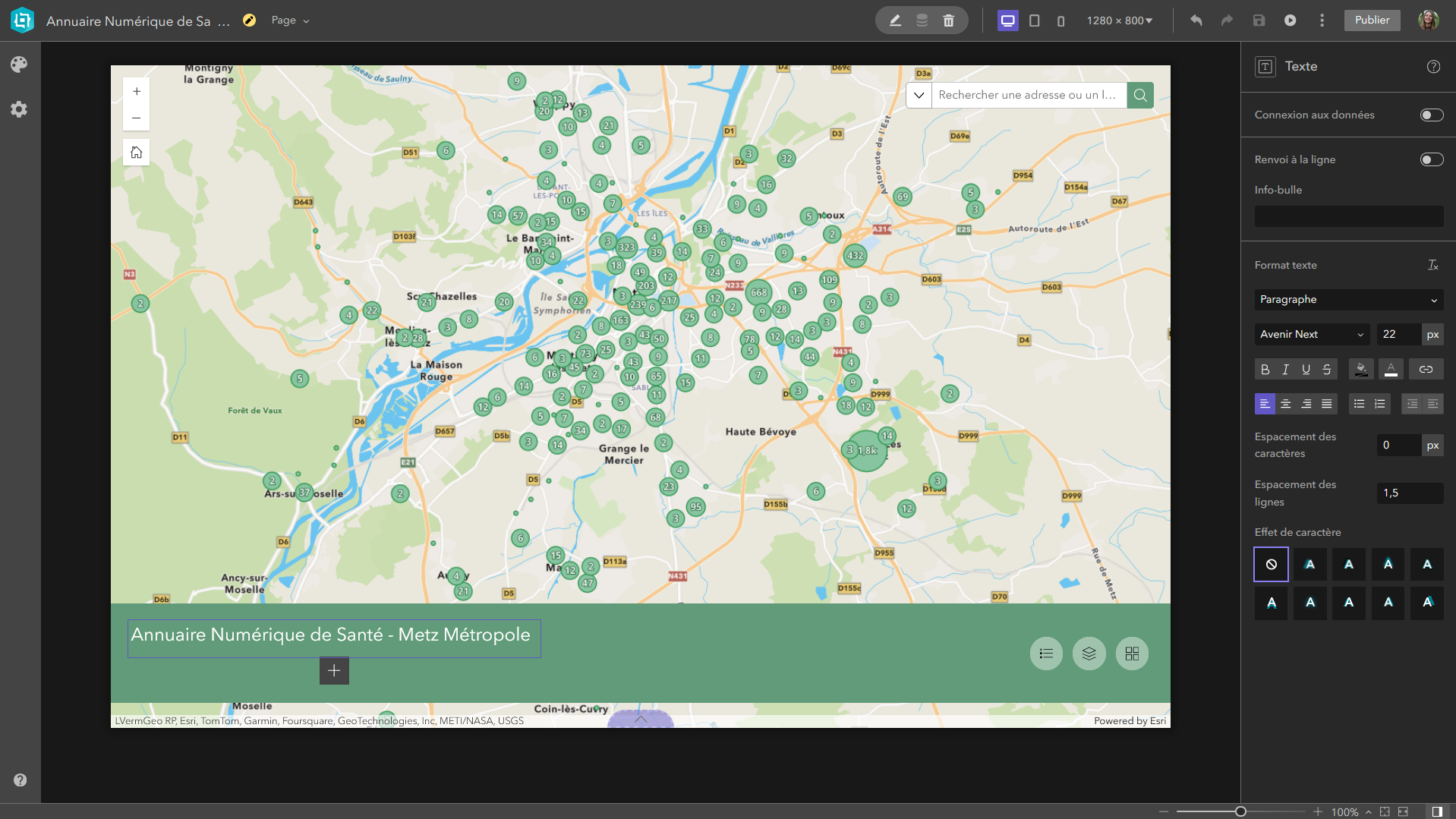
Task: Fit canvas to window icon
Action: point(1385,811)
